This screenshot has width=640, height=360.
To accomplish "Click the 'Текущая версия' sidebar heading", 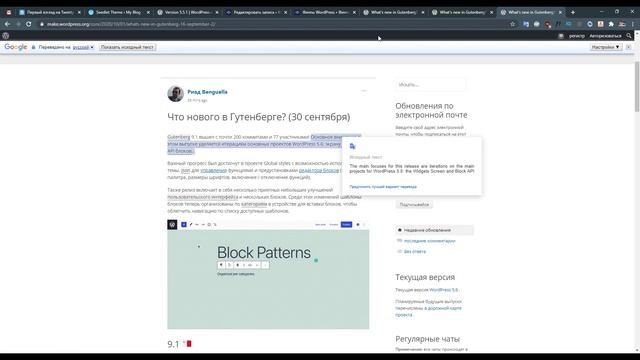I will pyautogui.click(x=425, y=277).
